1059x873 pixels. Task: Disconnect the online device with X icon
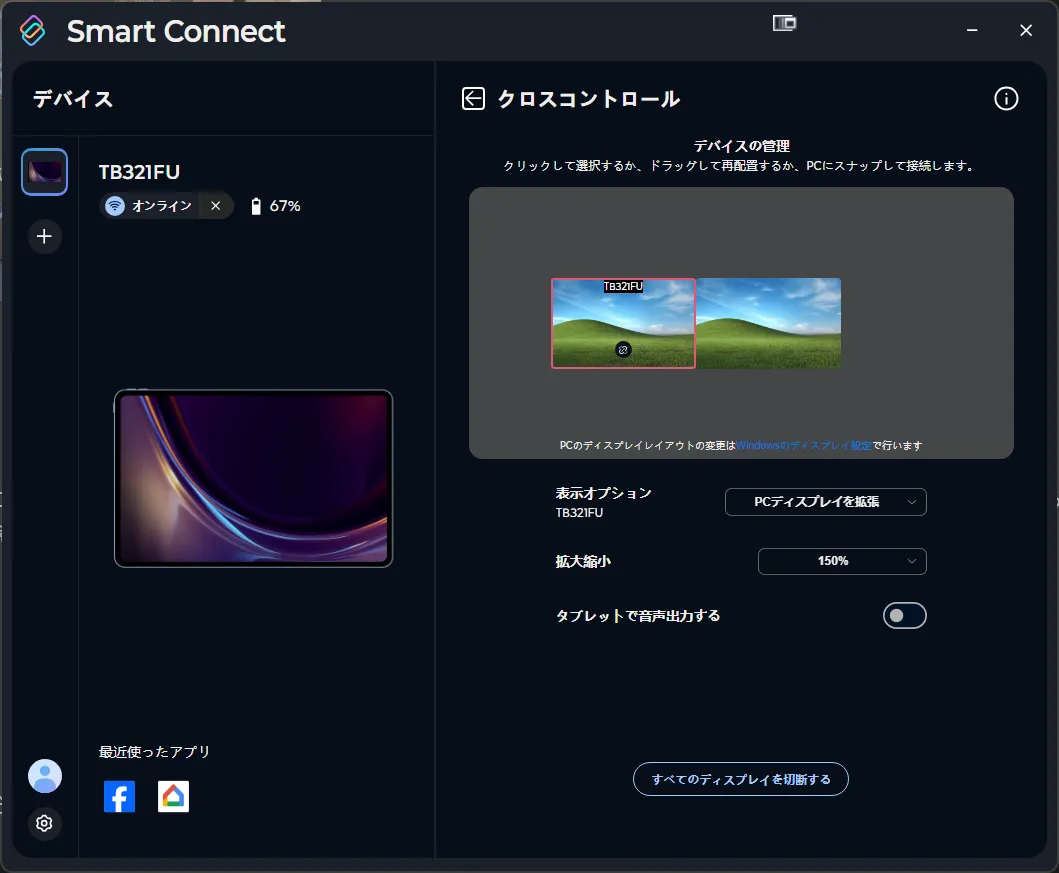215,206
